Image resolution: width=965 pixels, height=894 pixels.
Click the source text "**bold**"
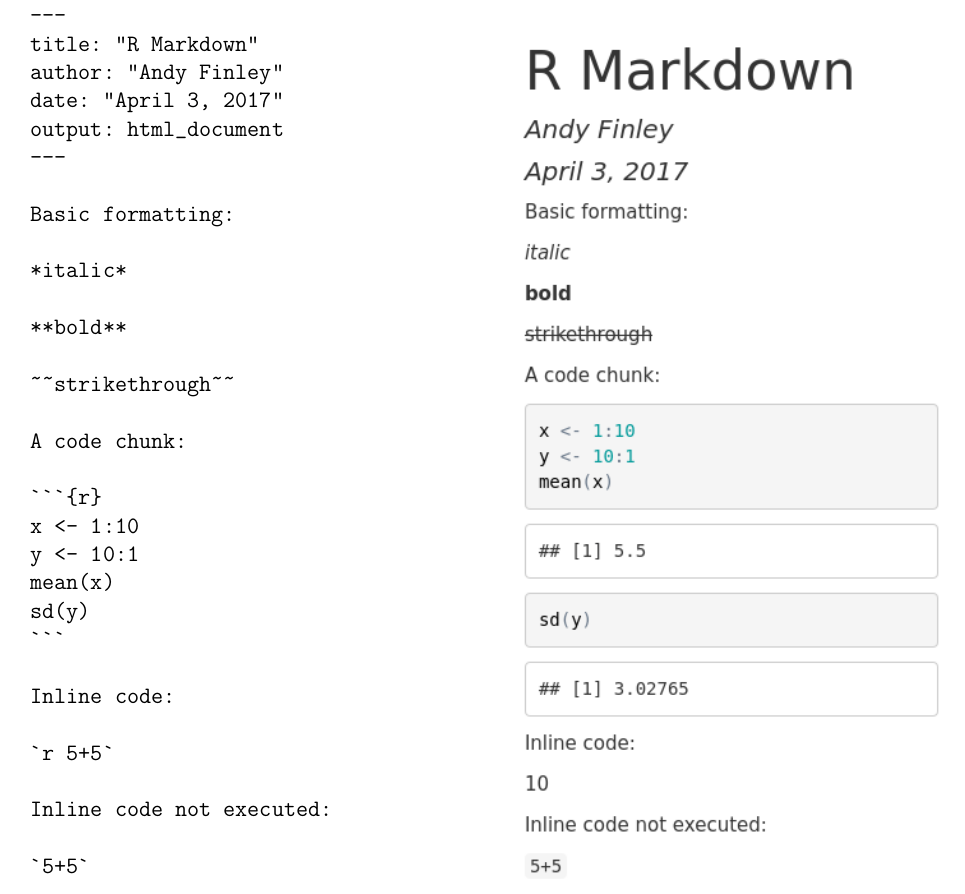coord(80,327)
